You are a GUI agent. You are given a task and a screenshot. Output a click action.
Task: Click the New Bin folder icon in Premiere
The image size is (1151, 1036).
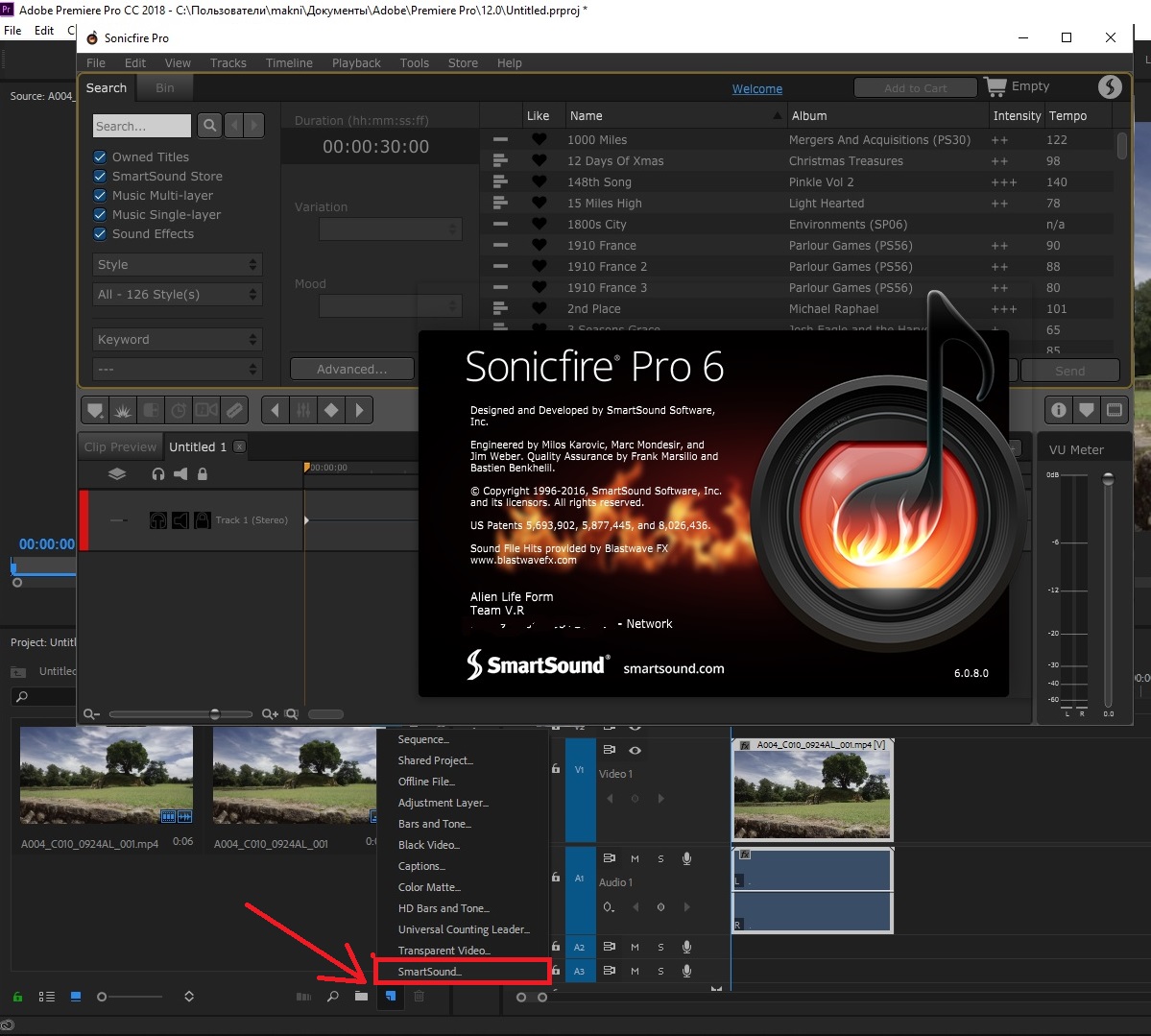point(361,997)
